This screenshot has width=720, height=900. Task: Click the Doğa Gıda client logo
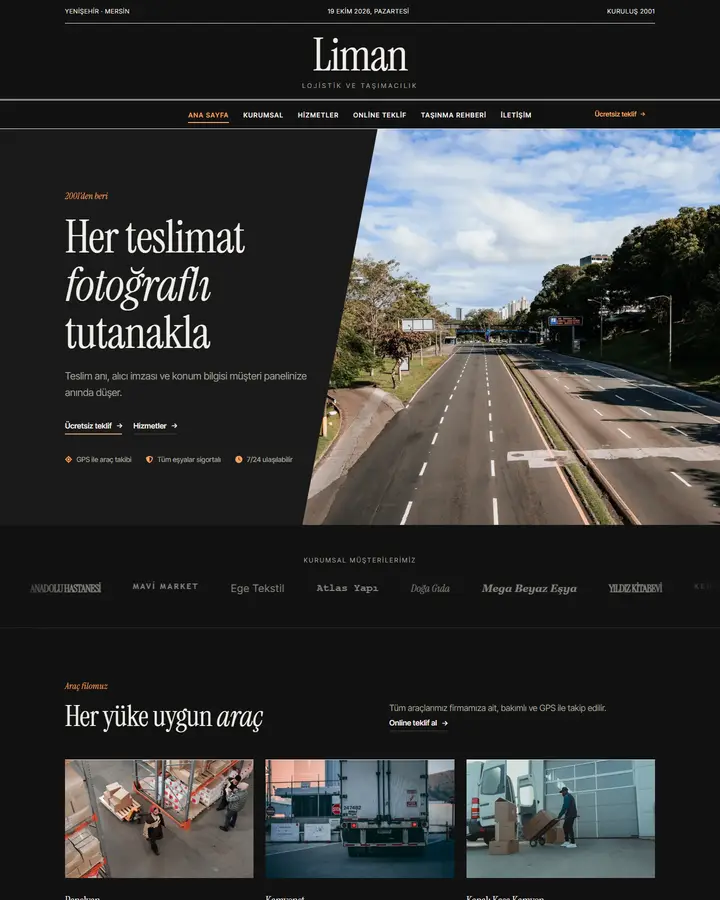pos(430,588)
